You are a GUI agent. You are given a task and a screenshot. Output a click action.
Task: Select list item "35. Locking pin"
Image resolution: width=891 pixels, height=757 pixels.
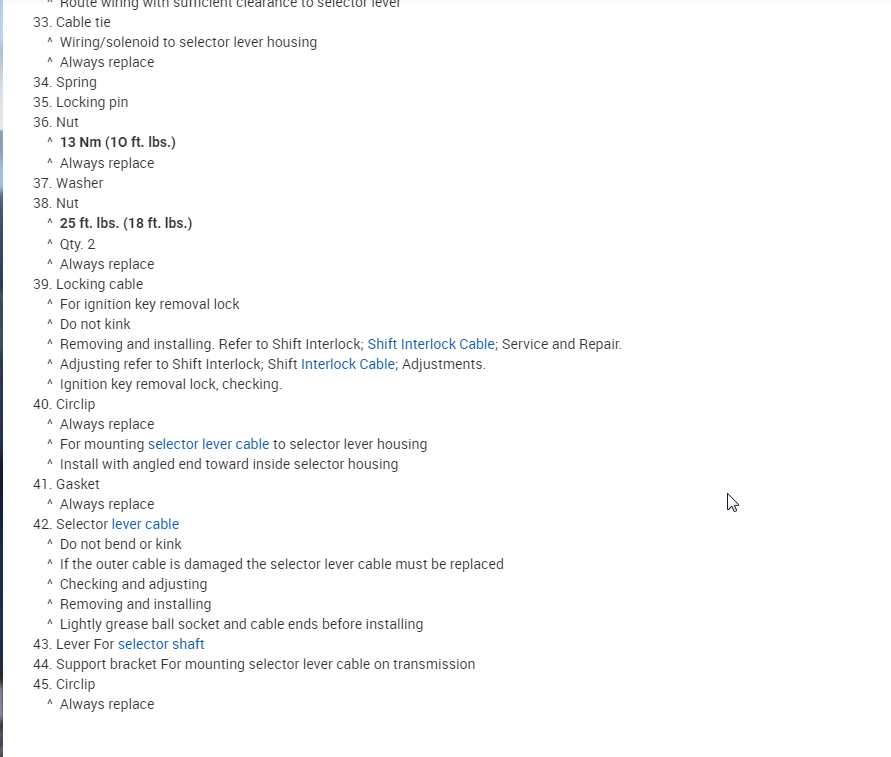point(80,102)
